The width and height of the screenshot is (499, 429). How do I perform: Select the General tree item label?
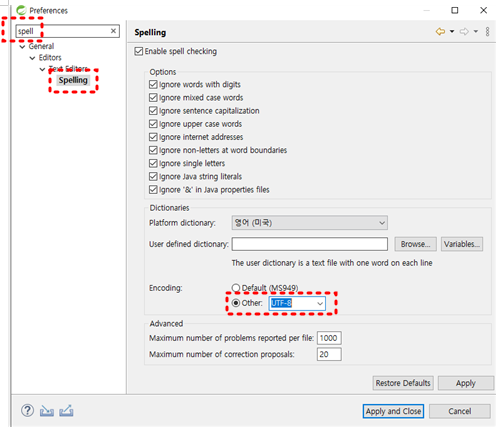41,46
